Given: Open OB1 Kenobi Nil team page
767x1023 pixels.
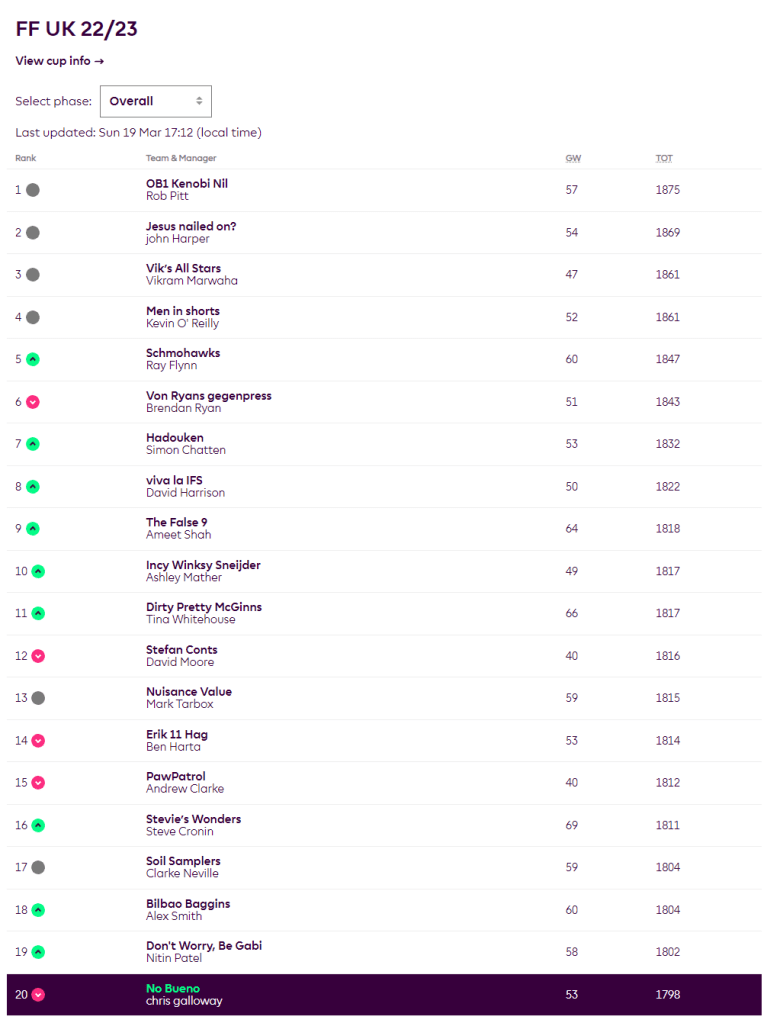Looking at the screenshot, I should [187, 184].
